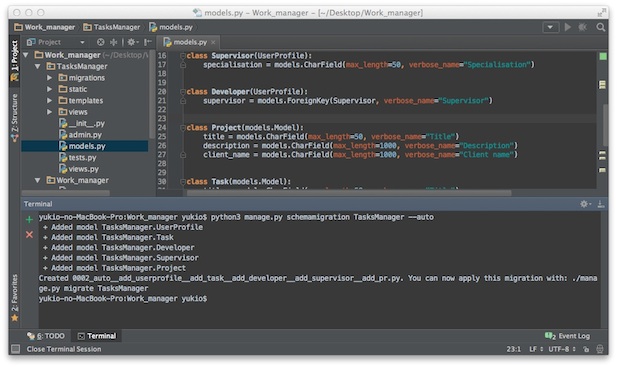Screen dimensions: 617x367
Task: Click the terminal command prompt line
Action: pos(123,299)
